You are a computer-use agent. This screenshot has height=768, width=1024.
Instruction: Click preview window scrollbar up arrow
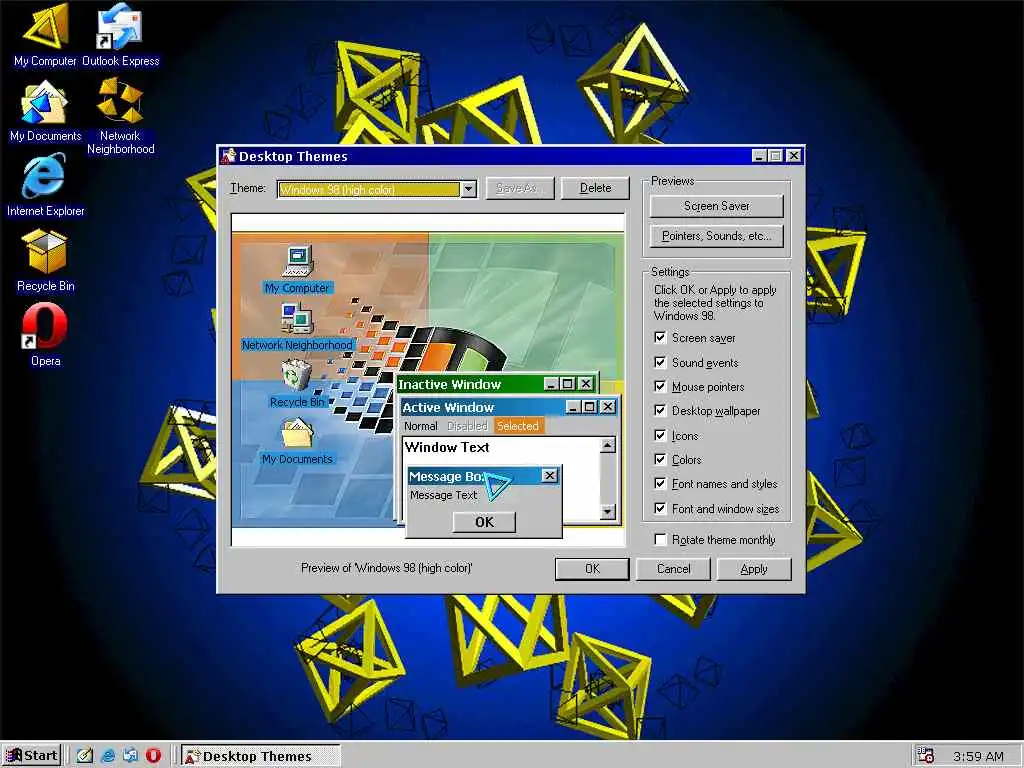pyautogui.click(x=607, y=445)
